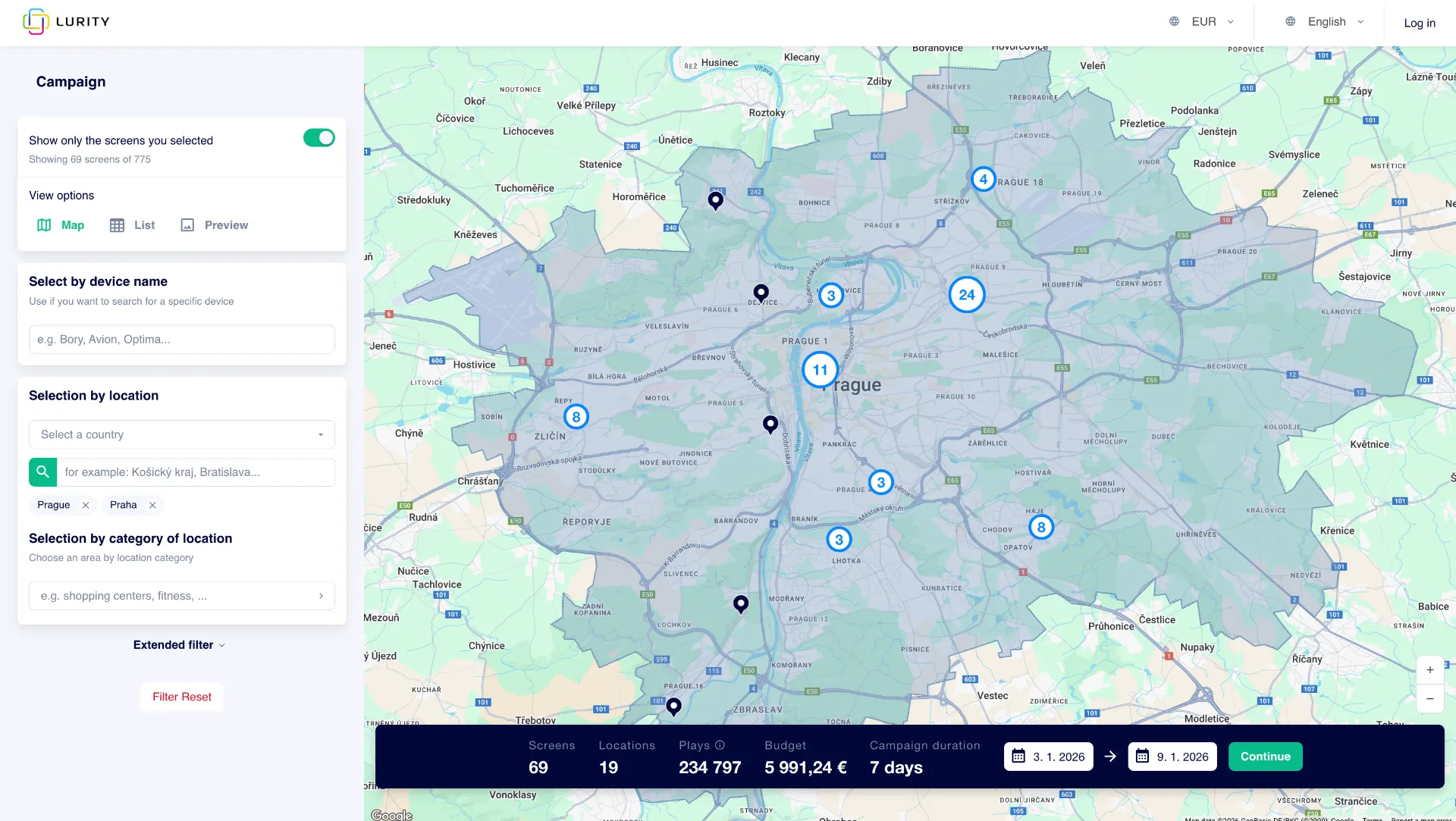The image size is (1456, 821).
Task: Open the location category selector
Action: 182,596
